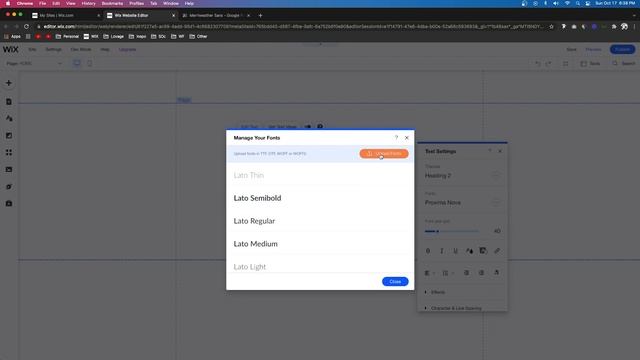
Task: Open the Pages & Menu sidebar icon
Action: [x=9, y=102]
